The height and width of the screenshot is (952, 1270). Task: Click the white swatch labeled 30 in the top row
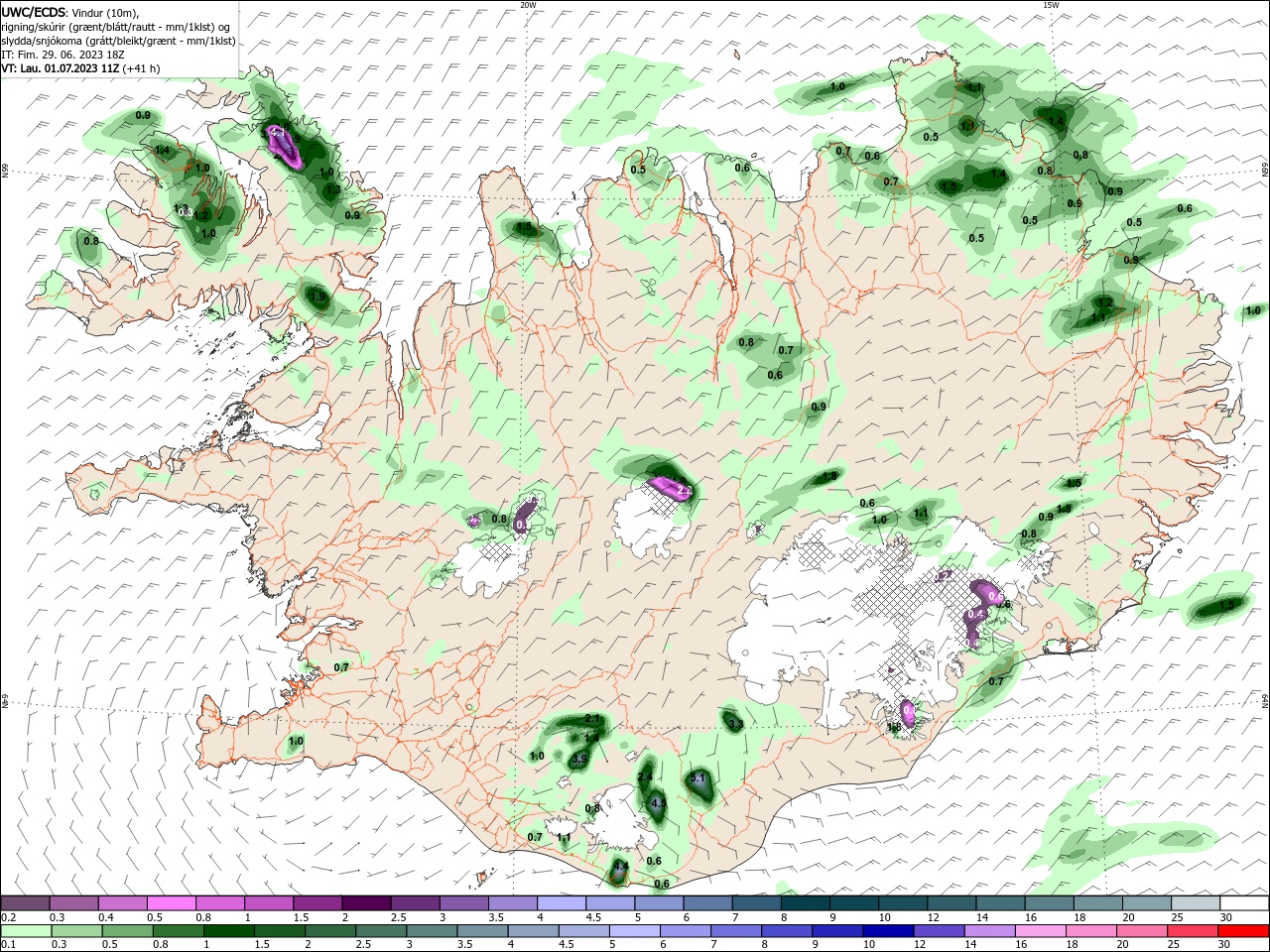pos(1244,902)
